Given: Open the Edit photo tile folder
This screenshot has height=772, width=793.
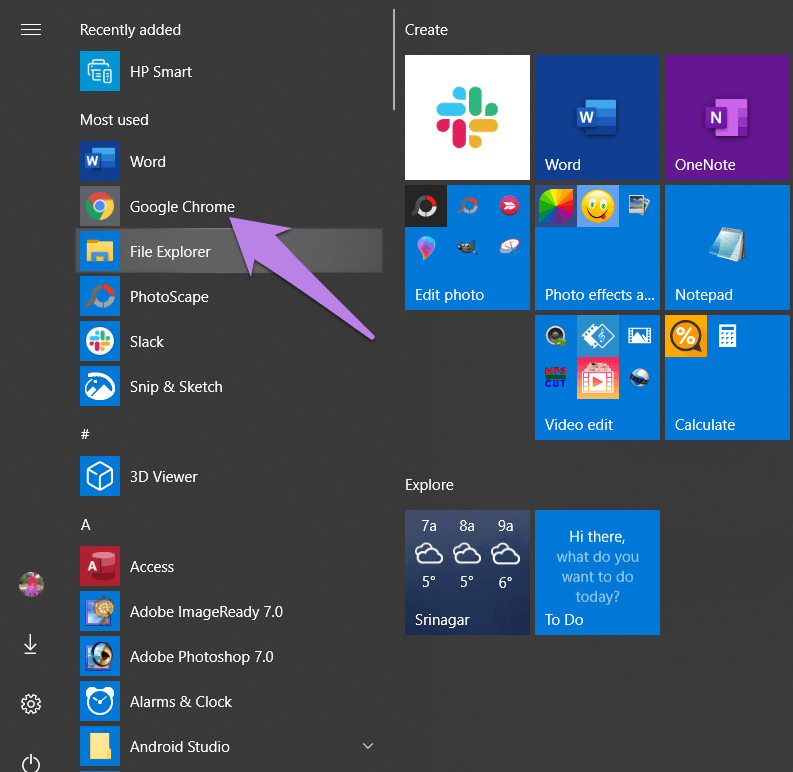Looking at the screenshot, I should pos(467,247).
